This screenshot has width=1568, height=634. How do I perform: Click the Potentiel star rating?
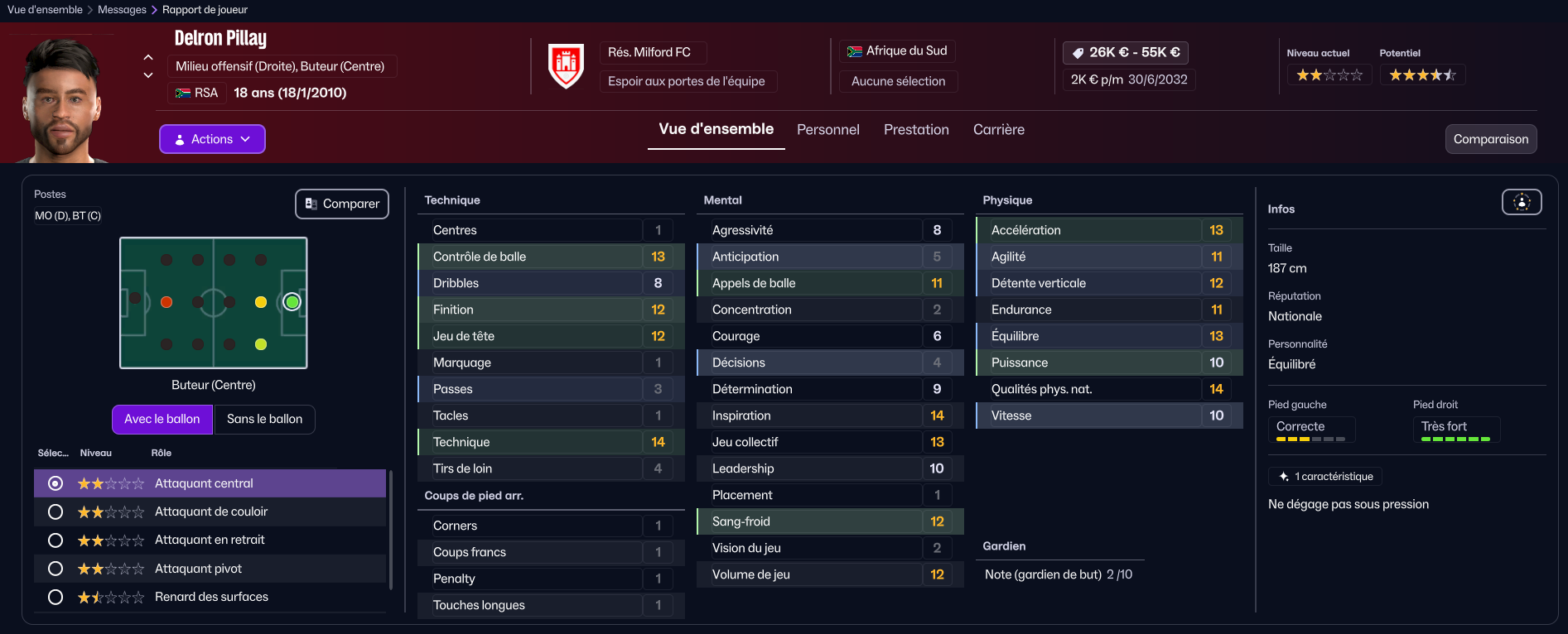point(1423,75)
